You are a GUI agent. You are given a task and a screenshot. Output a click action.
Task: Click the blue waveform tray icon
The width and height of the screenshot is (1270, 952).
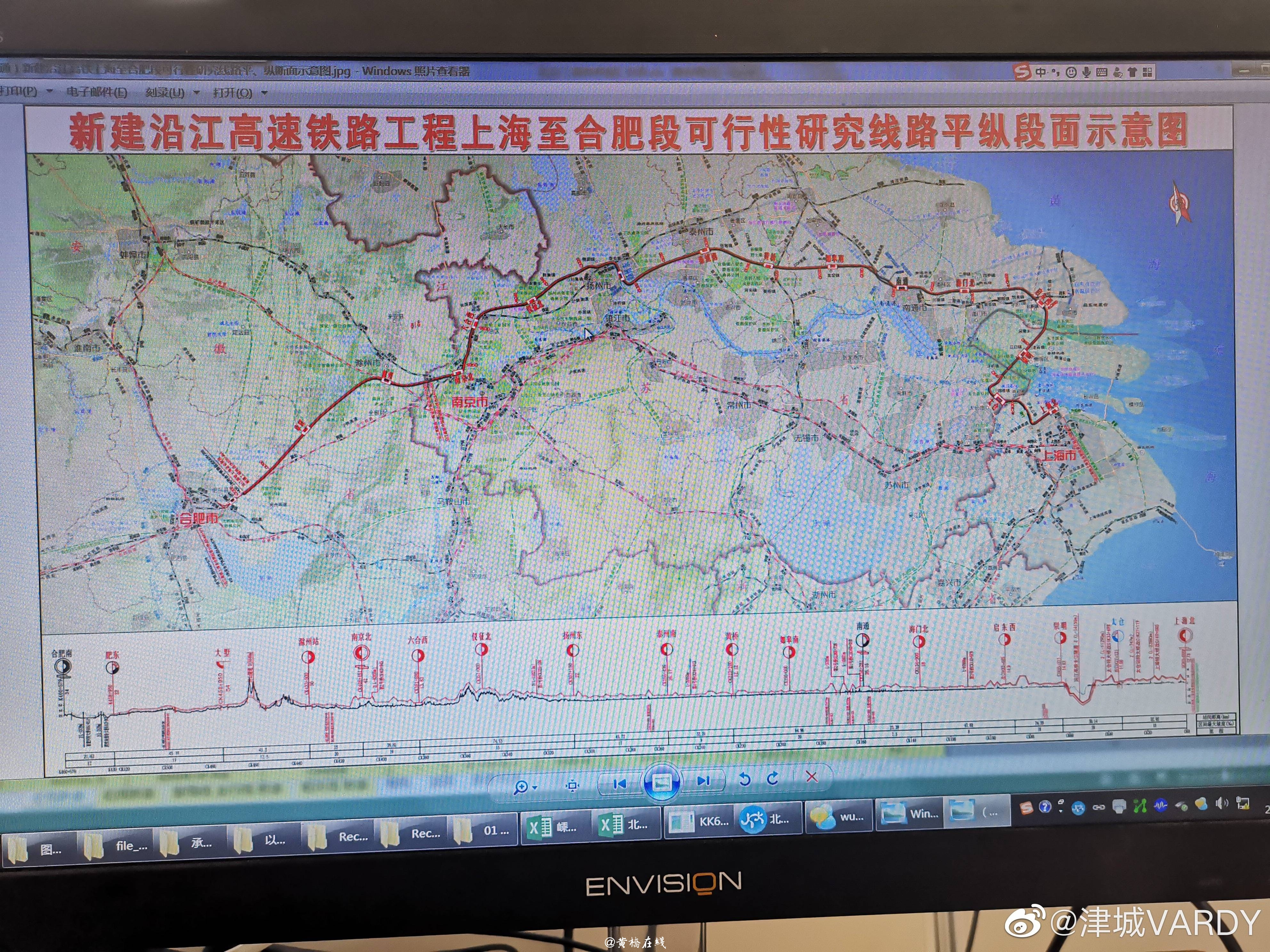pos(1160,805)
